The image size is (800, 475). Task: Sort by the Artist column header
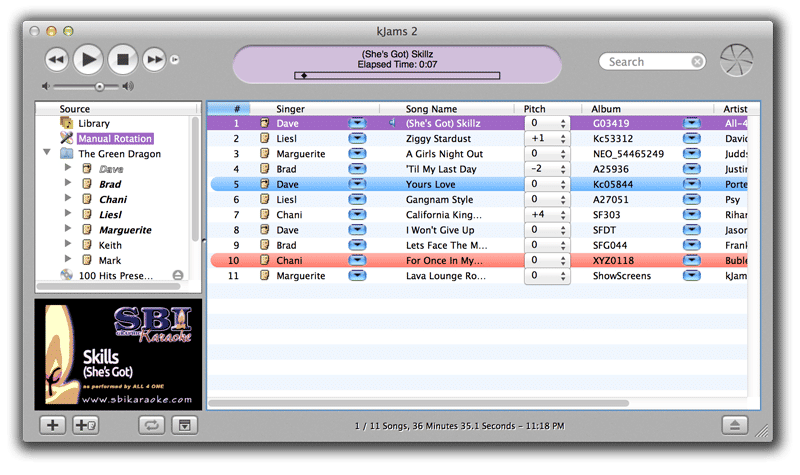click(736, 109)
